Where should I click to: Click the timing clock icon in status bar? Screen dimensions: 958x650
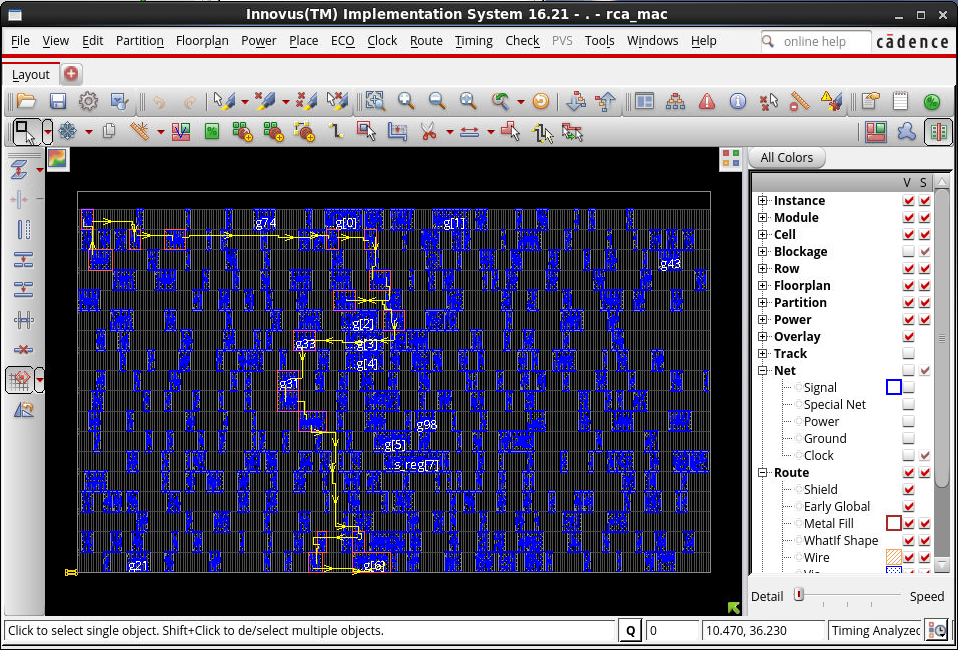pos(937,630)
